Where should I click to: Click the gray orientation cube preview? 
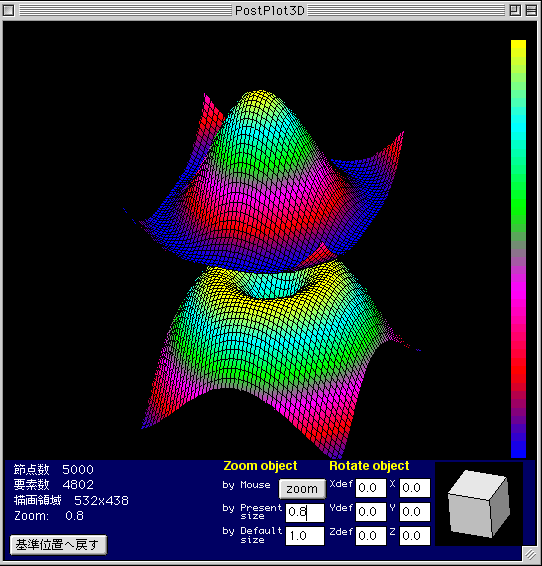478,504
